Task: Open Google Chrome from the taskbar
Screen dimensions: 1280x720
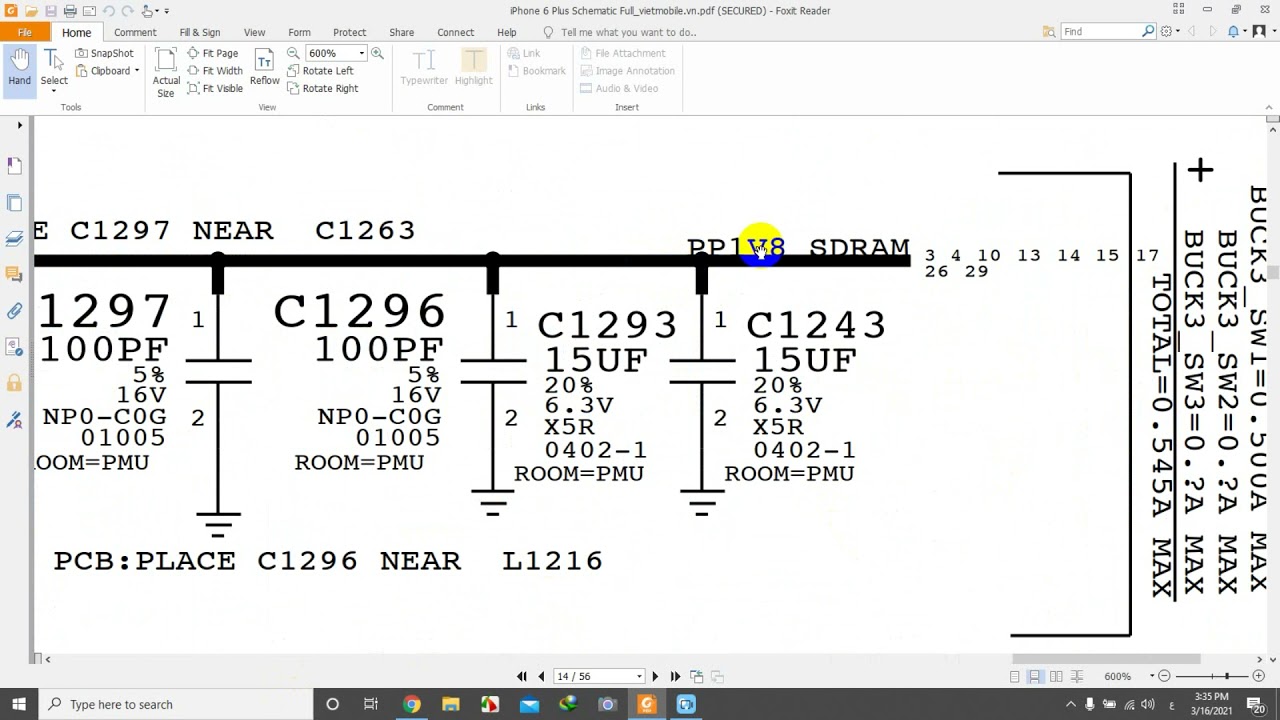Action: [411, 704]
